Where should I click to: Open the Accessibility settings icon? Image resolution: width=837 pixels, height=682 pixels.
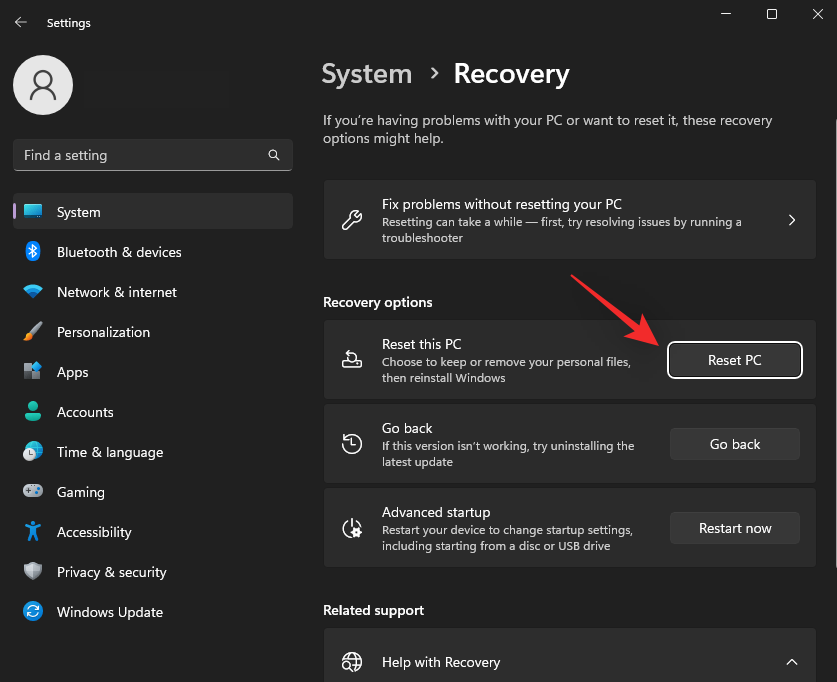point(32,532)
